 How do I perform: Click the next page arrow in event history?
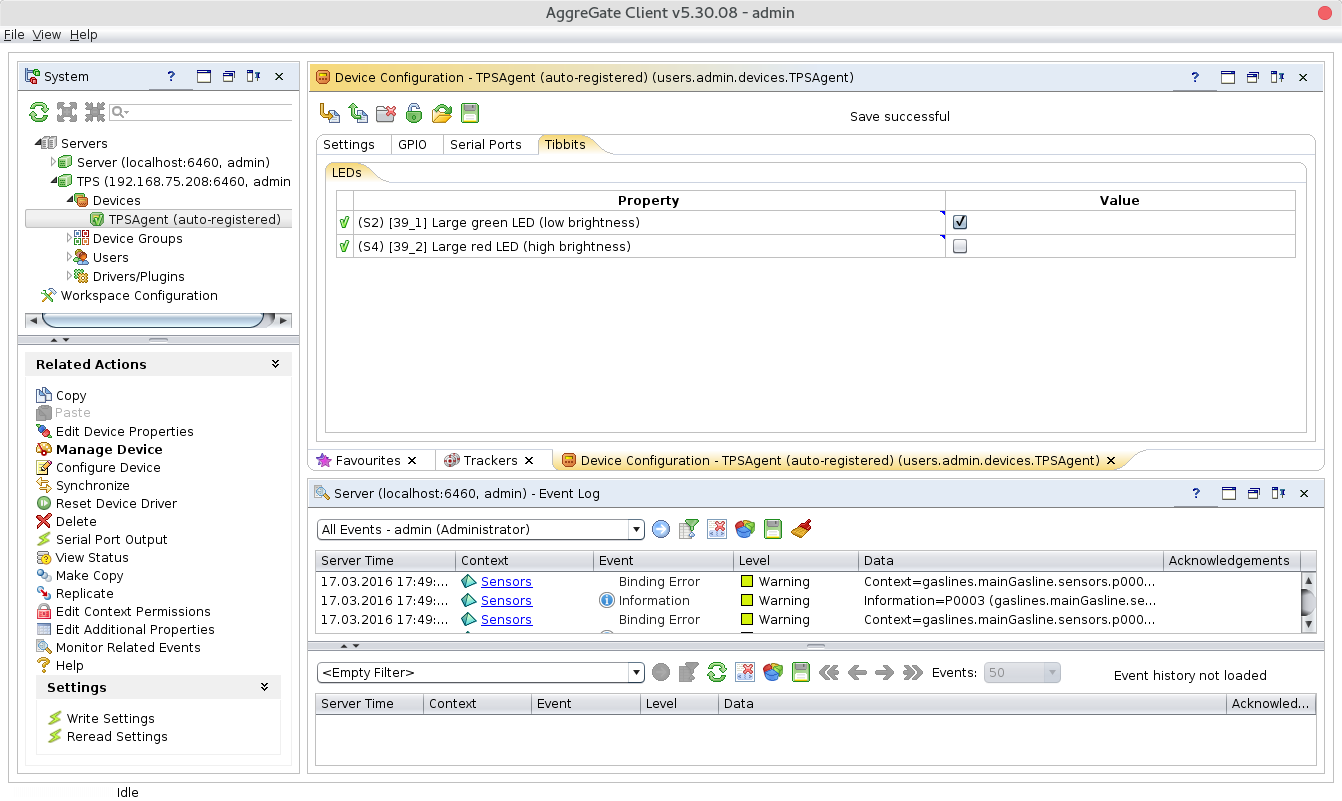(x=884, y=673)
